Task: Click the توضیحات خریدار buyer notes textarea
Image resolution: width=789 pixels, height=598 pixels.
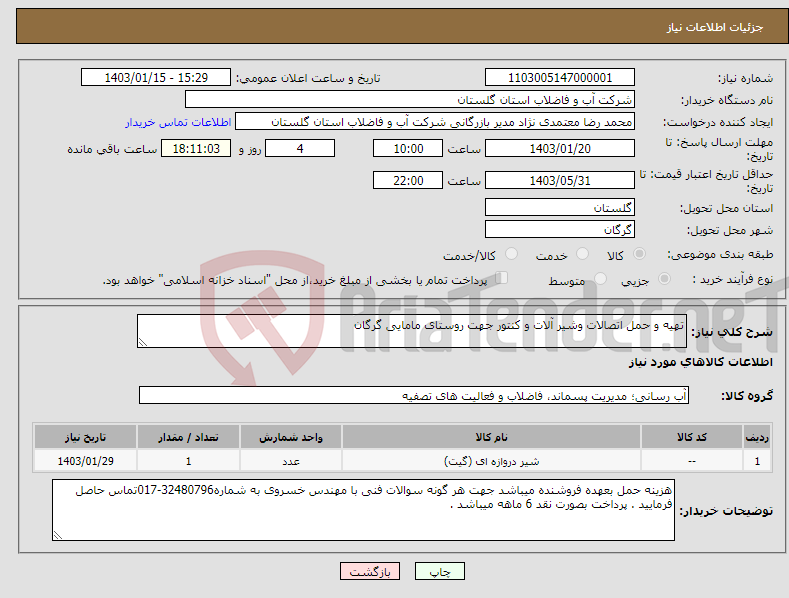Action: coord(363,510)
